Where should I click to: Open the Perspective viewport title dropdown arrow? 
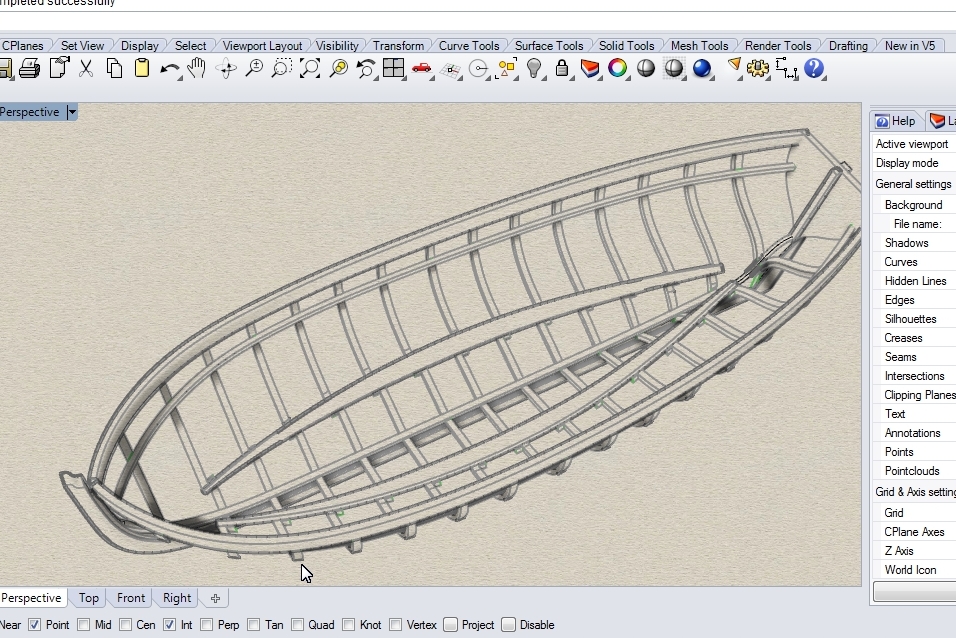(72, 112)
